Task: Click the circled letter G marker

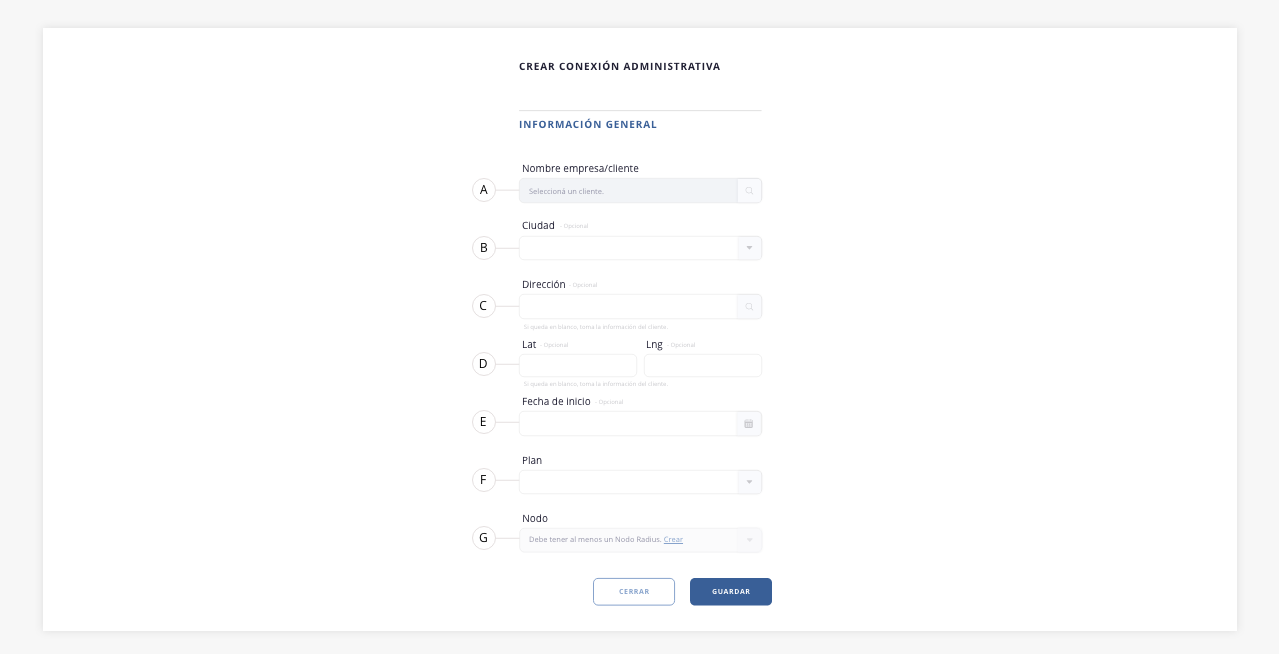Action: pyautogui.click(x=484, y=538)
